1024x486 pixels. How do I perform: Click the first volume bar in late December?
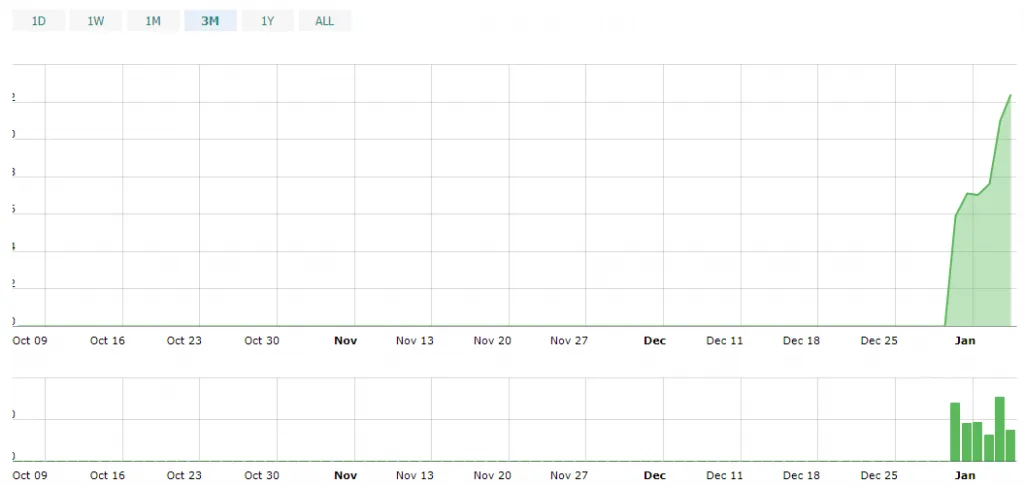955,432
